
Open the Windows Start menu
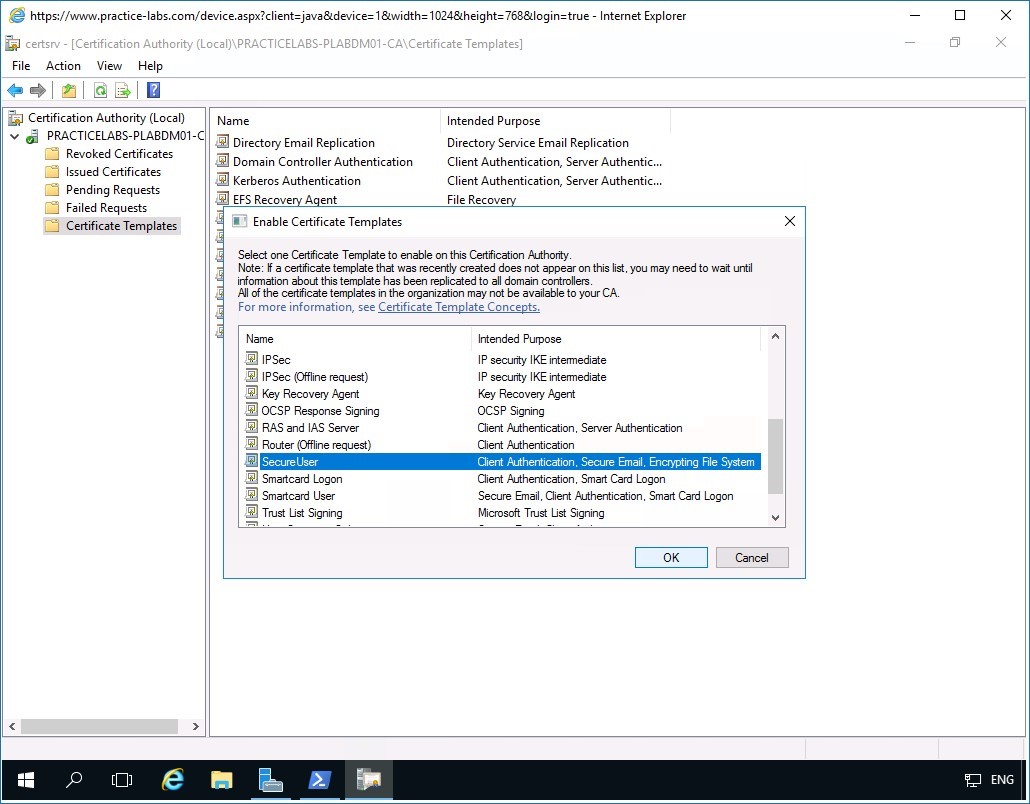coord(26,780)
